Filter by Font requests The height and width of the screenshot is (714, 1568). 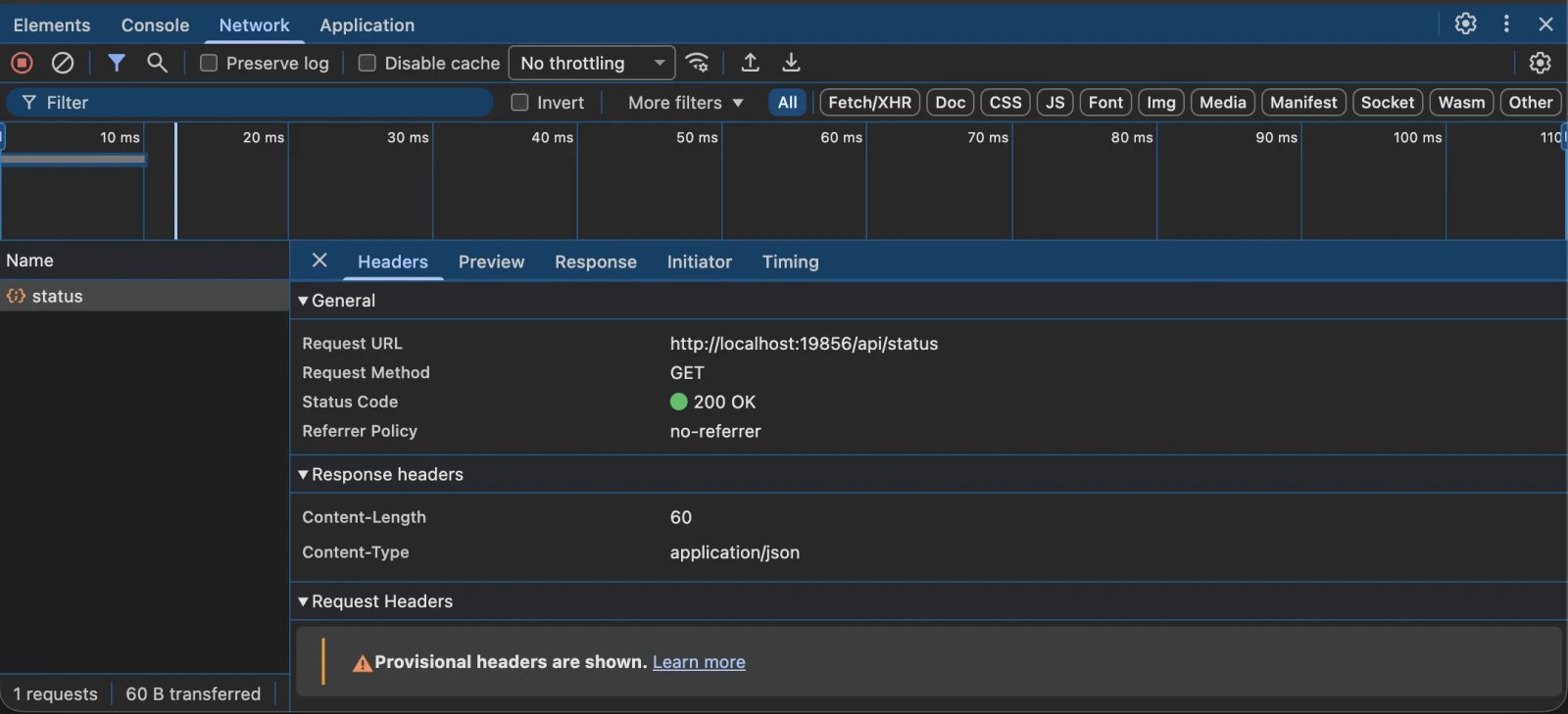[1106, 102]
